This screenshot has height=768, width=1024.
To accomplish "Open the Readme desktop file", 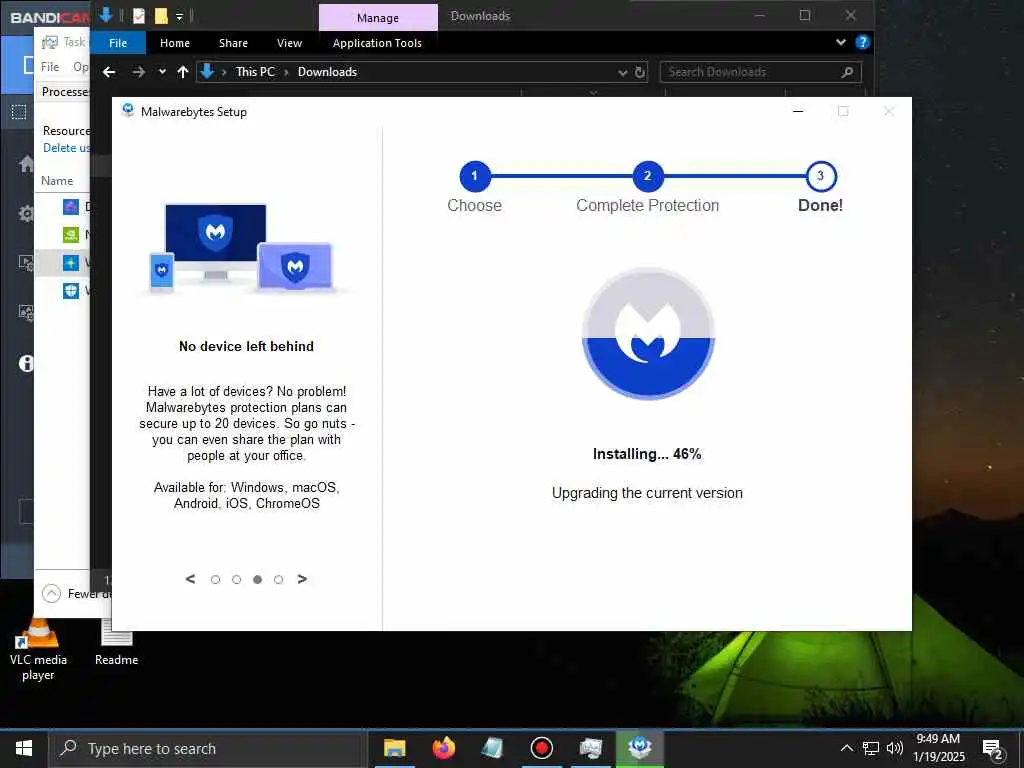I will pyautogui.click(x=116, y=643).
